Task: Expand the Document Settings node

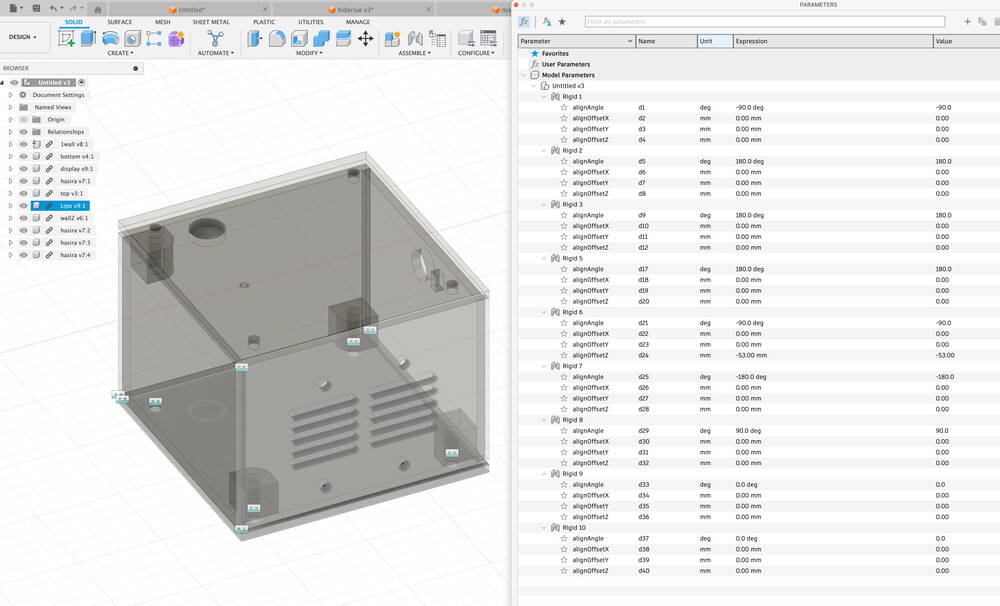Action: 10,94
